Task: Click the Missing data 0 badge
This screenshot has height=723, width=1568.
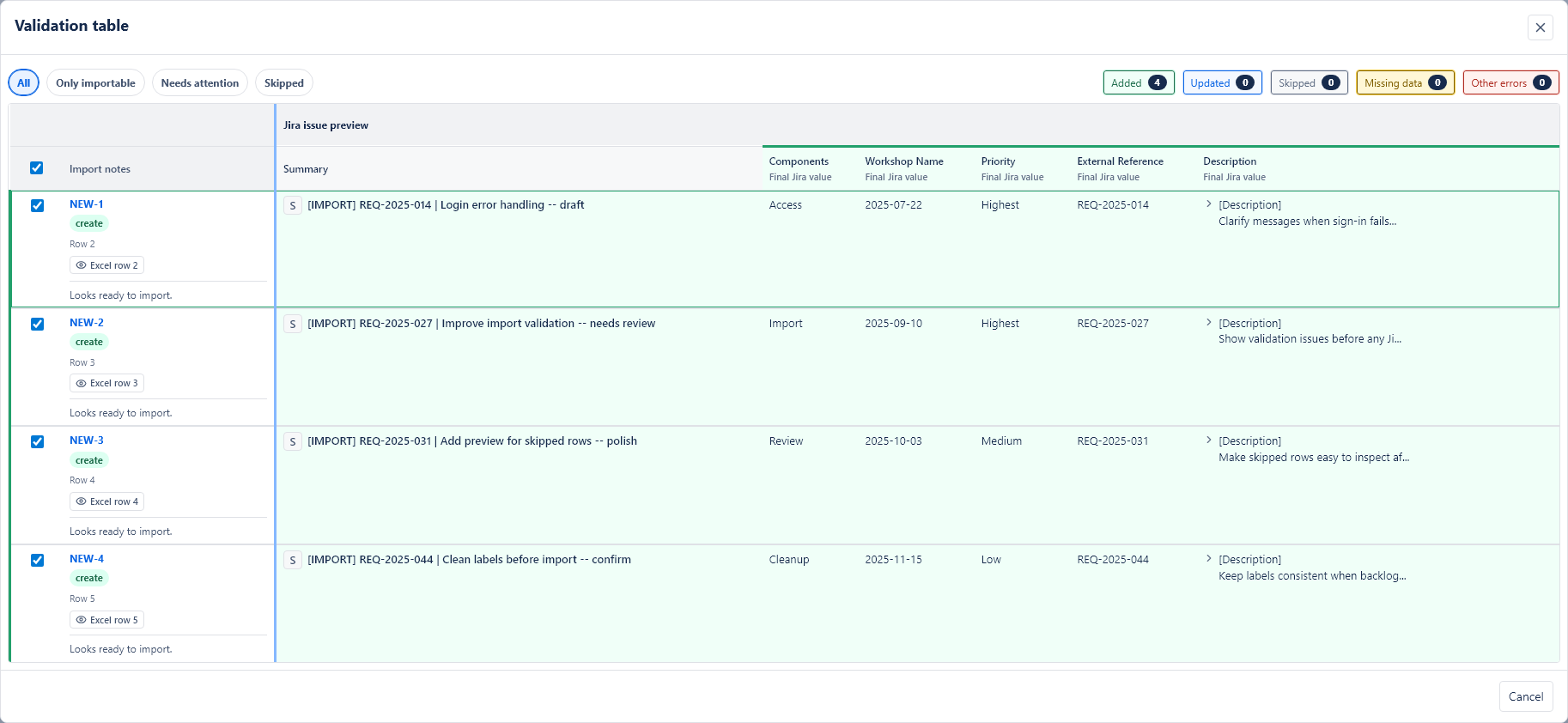Action: coord(1405,82)
